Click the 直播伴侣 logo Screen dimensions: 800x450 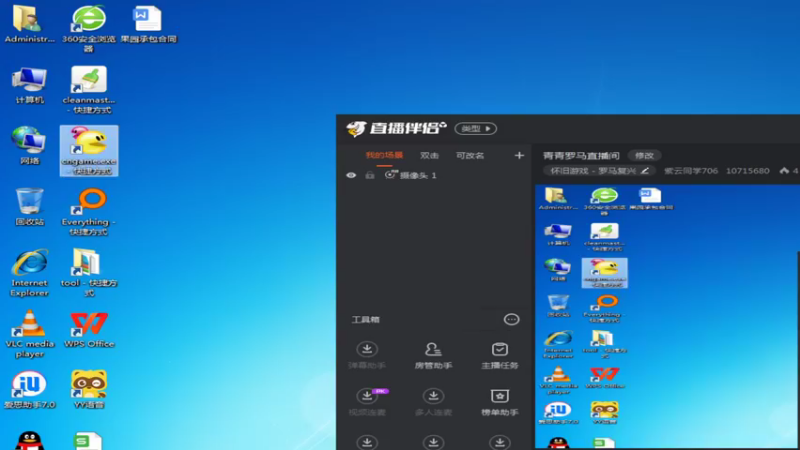pyautogui.click(x=396, y=128)
